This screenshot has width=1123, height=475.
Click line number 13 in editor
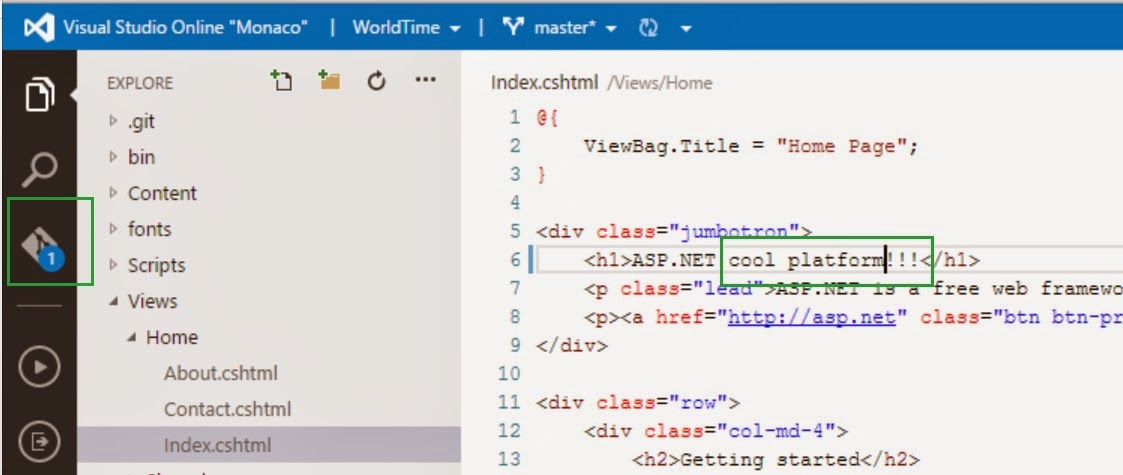click(x=508, y=459)
